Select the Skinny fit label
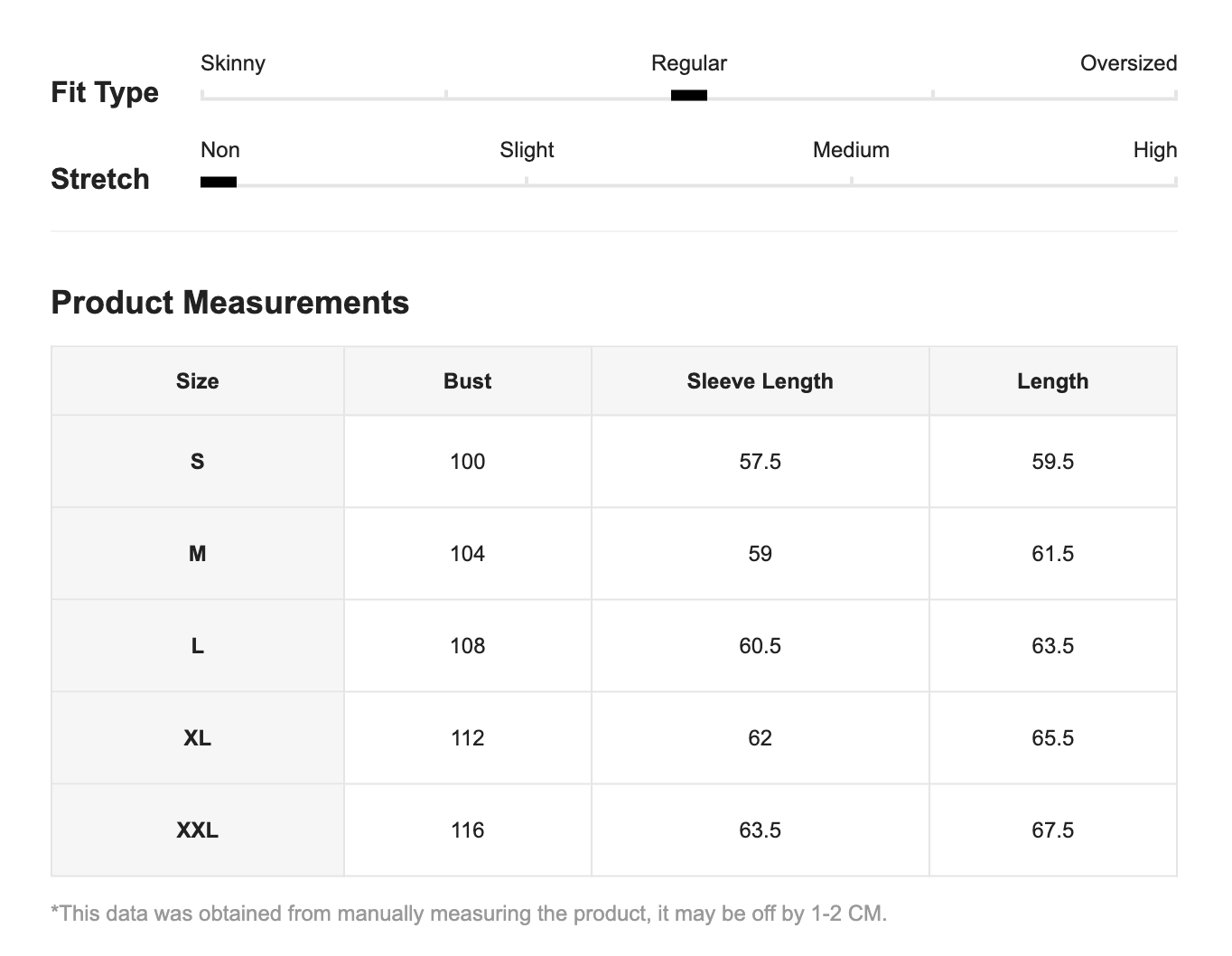This screenshot has height=956, width=1232. coord(233,63)
